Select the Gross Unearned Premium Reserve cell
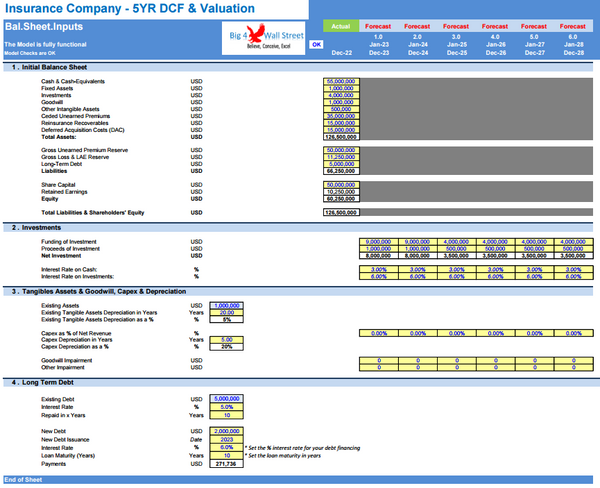Screen dimensions: 600x488 point(341,150)
